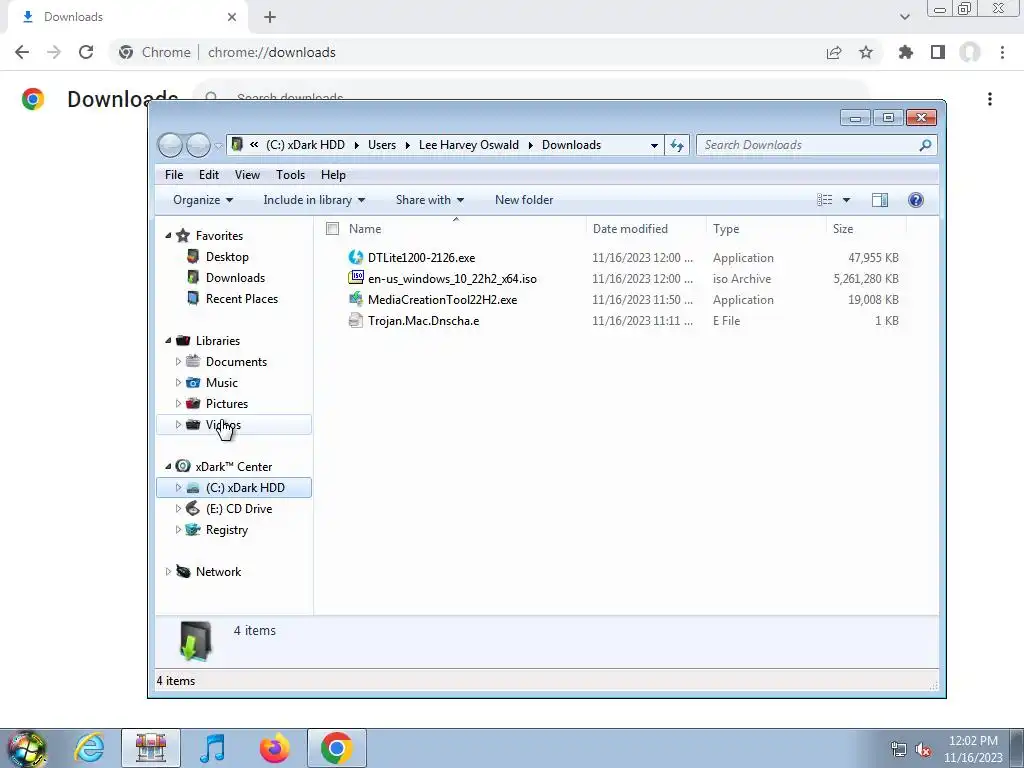1024x768 pixels.
Task: Reload the Chrome page
Action: [86, 52]
